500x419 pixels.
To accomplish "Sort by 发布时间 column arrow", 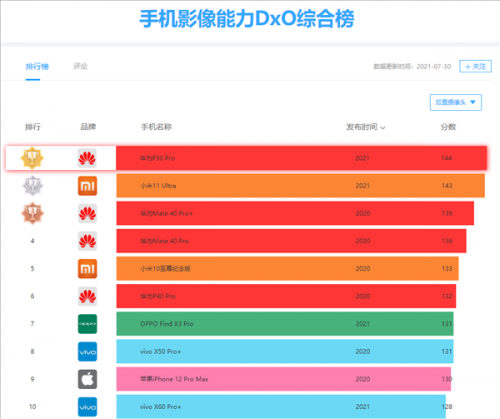I will point(383,128).
